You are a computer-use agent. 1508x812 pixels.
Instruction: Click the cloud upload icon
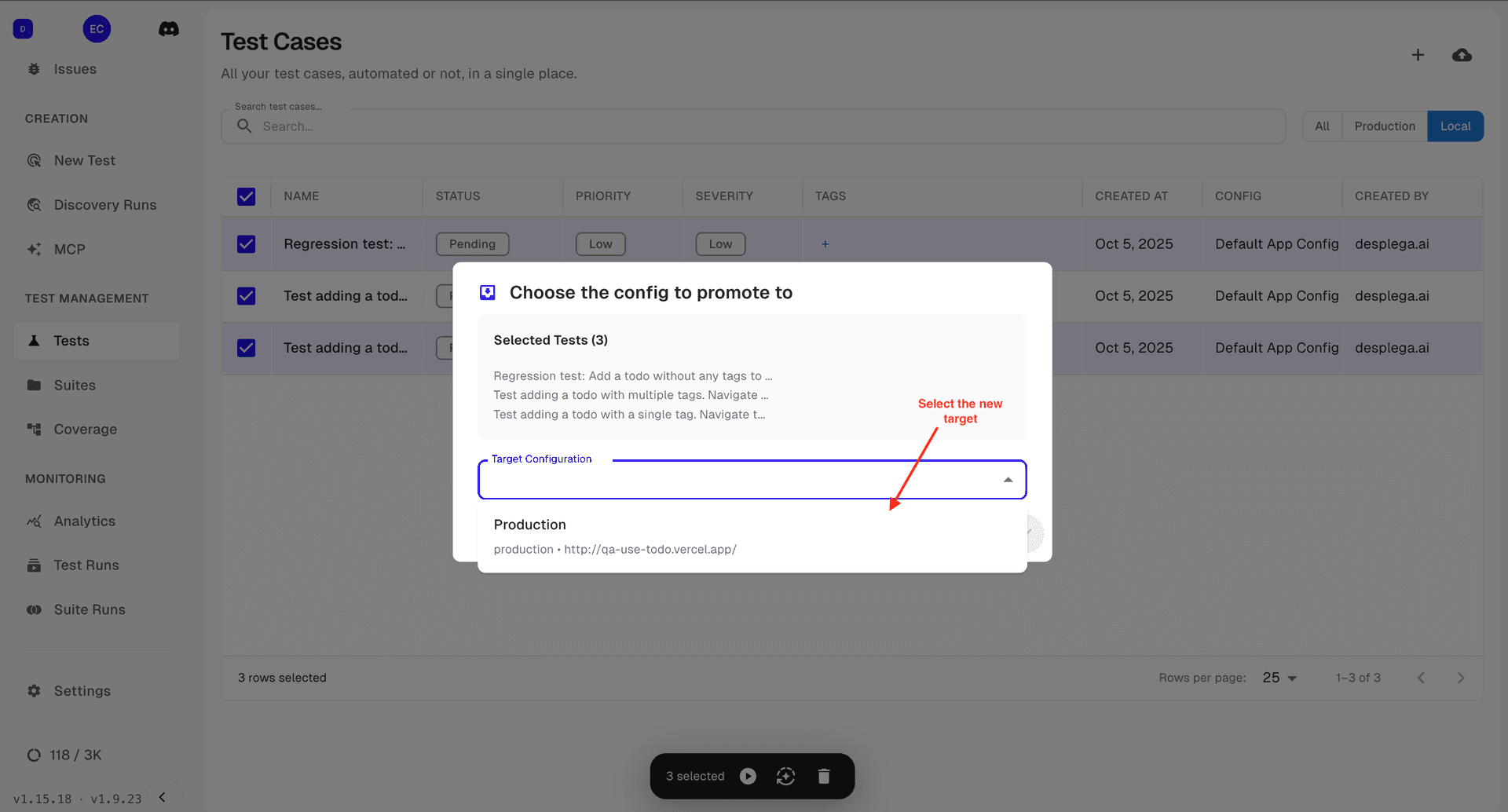pyautogui.click(x=1462, y=55)
